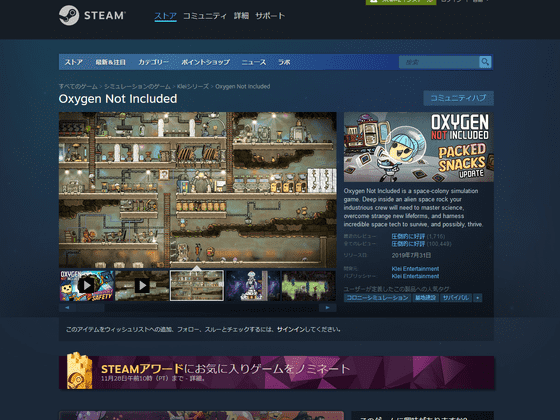Select the サポート top menu item

[270, 16]
